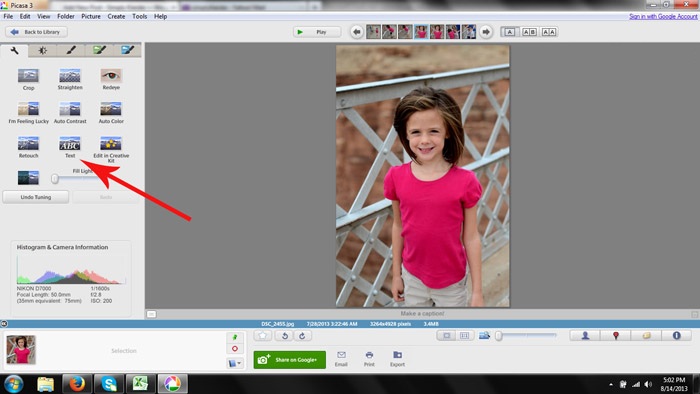Select actual-size display button
The image size is (700, 394).
click(464, 336)
